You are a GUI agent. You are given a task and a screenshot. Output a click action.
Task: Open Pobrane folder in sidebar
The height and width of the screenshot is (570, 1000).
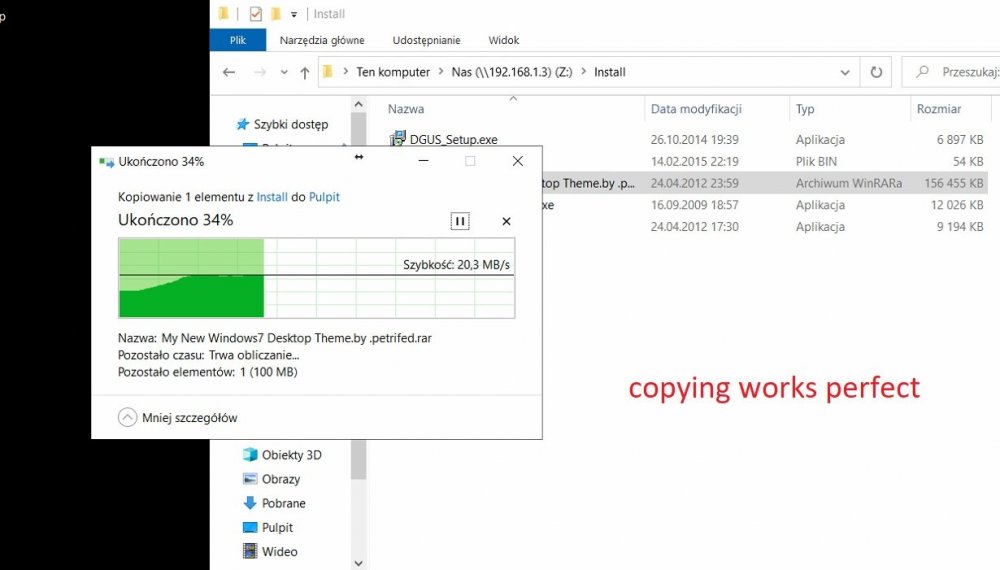pos(283,503)
